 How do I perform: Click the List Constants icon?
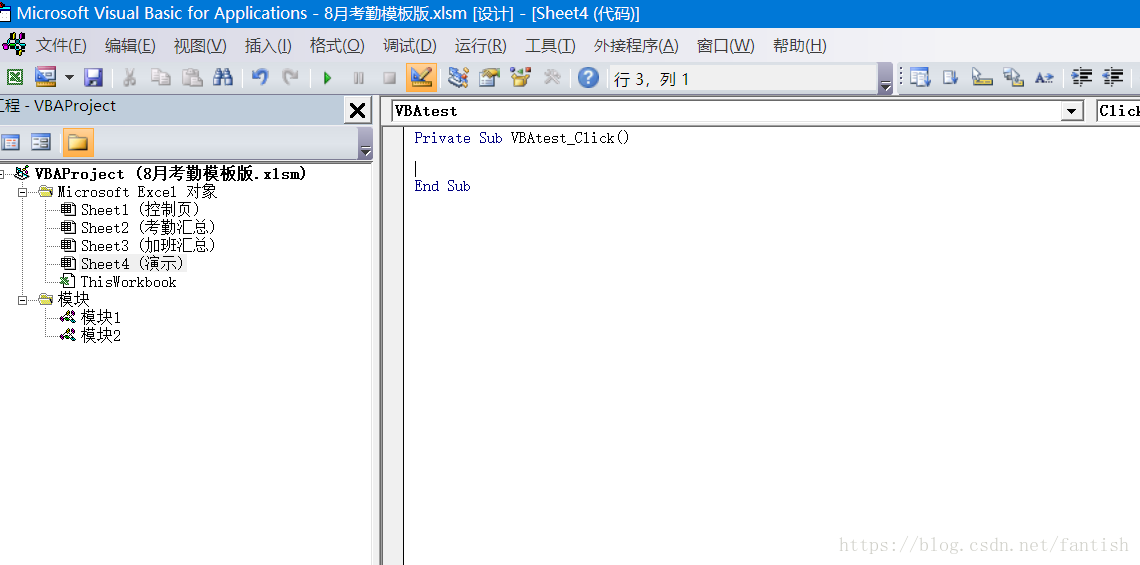(x=951, y=77)
